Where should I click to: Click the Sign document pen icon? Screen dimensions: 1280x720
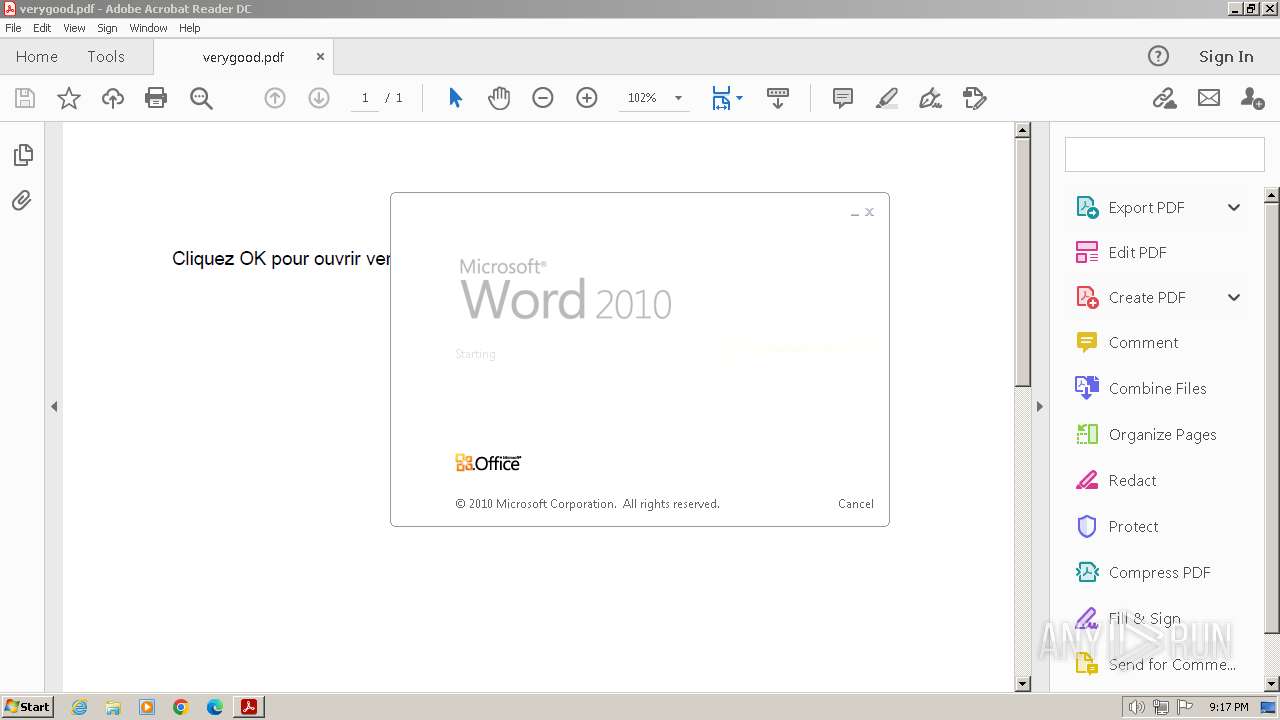tap(931, 98)
